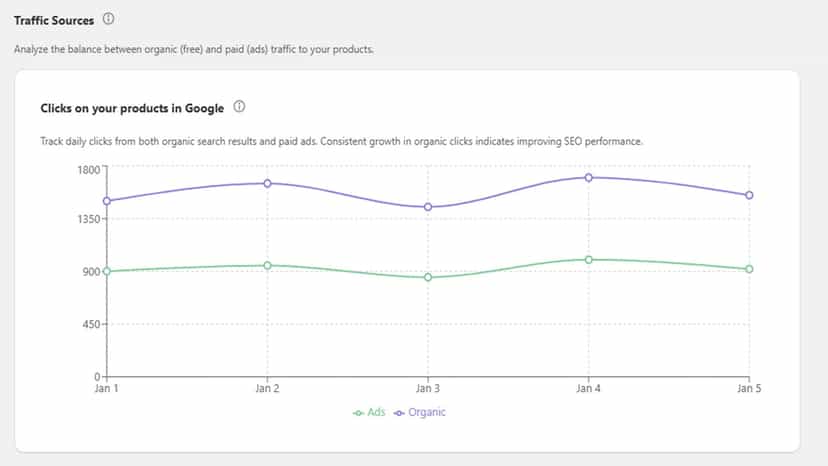Select the Ads data point for Jan 1
Image resolution: width=828 pixels, height=466 pixels.
click(x=107, y=271)
